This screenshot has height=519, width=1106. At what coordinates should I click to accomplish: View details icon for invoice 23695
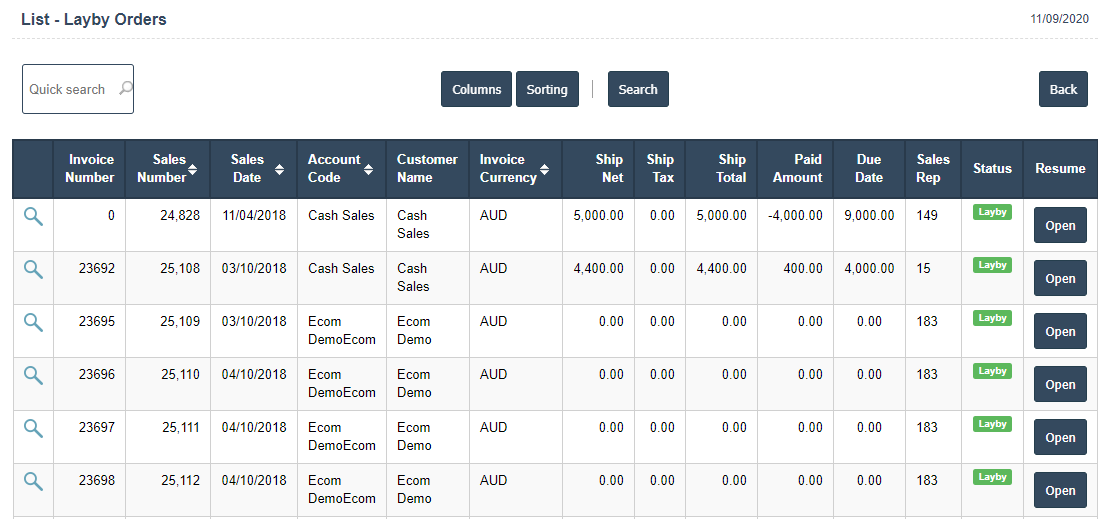click(33, 322)
